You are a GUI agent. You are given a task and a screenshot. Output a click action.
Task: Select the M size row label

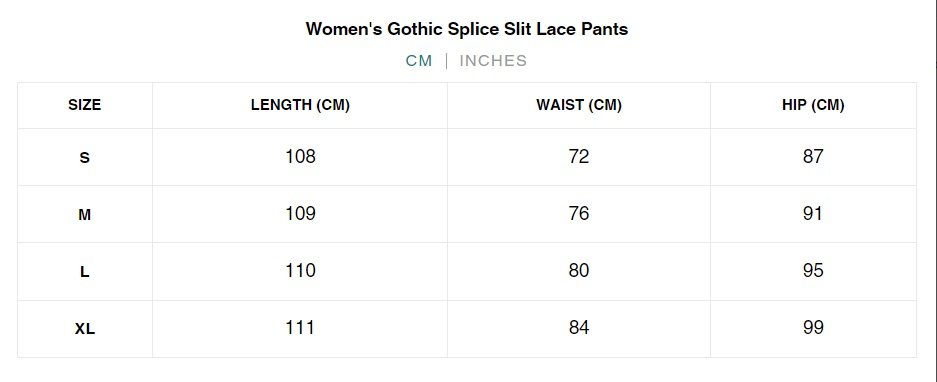point(85,215)
